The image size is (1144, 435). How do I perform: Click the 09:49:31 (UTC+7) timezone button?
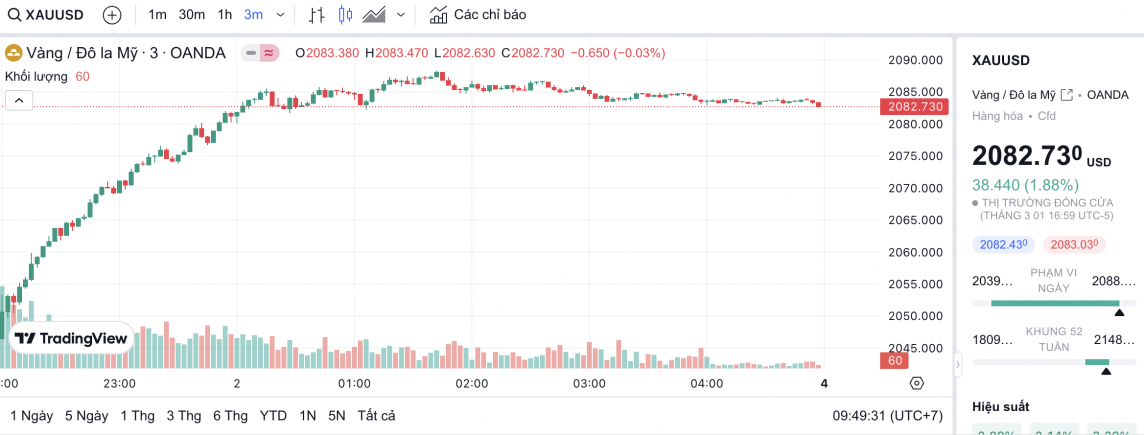coord(887,415)
